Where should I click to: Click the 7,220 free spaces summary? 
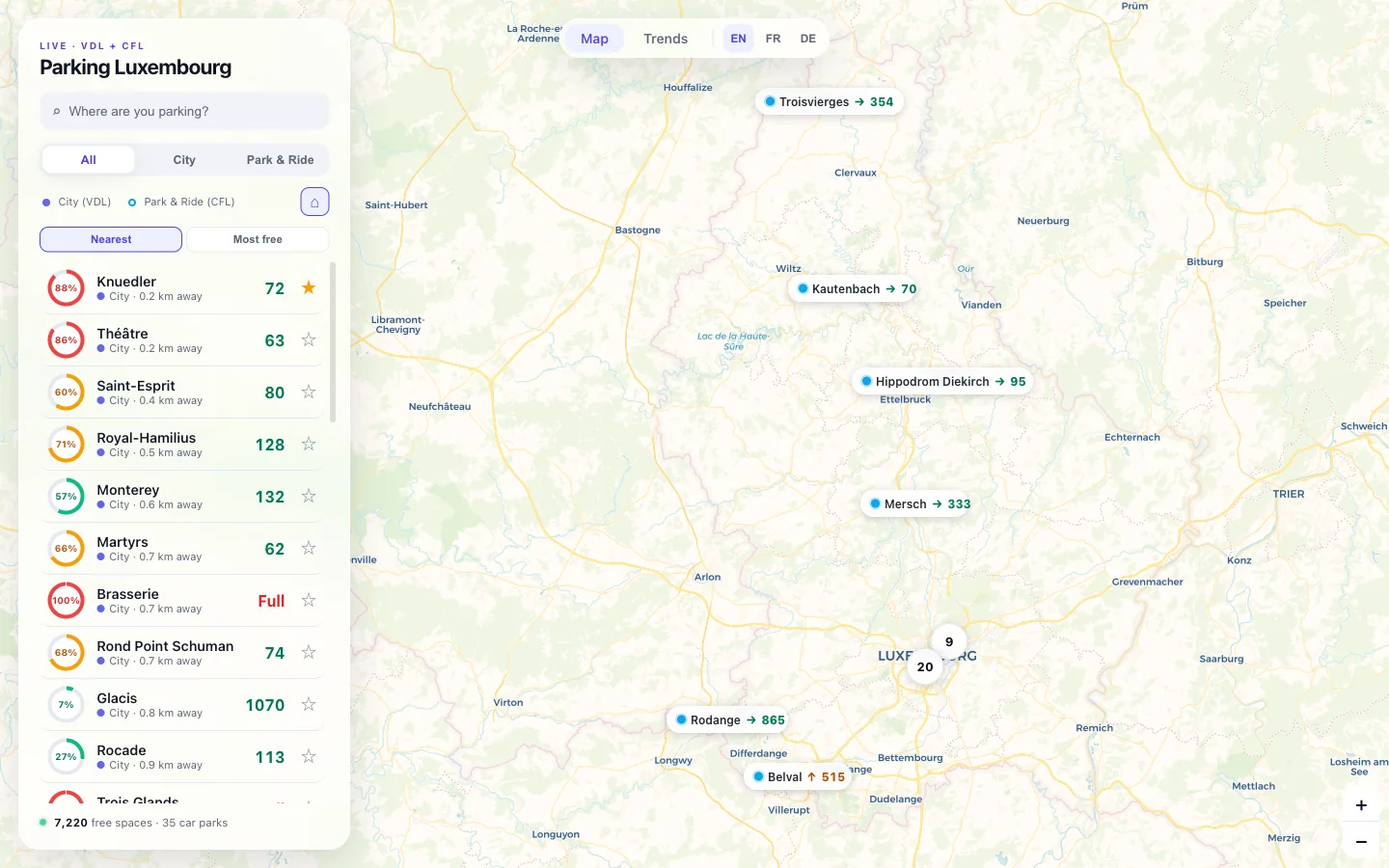click(x=133, y=823)
